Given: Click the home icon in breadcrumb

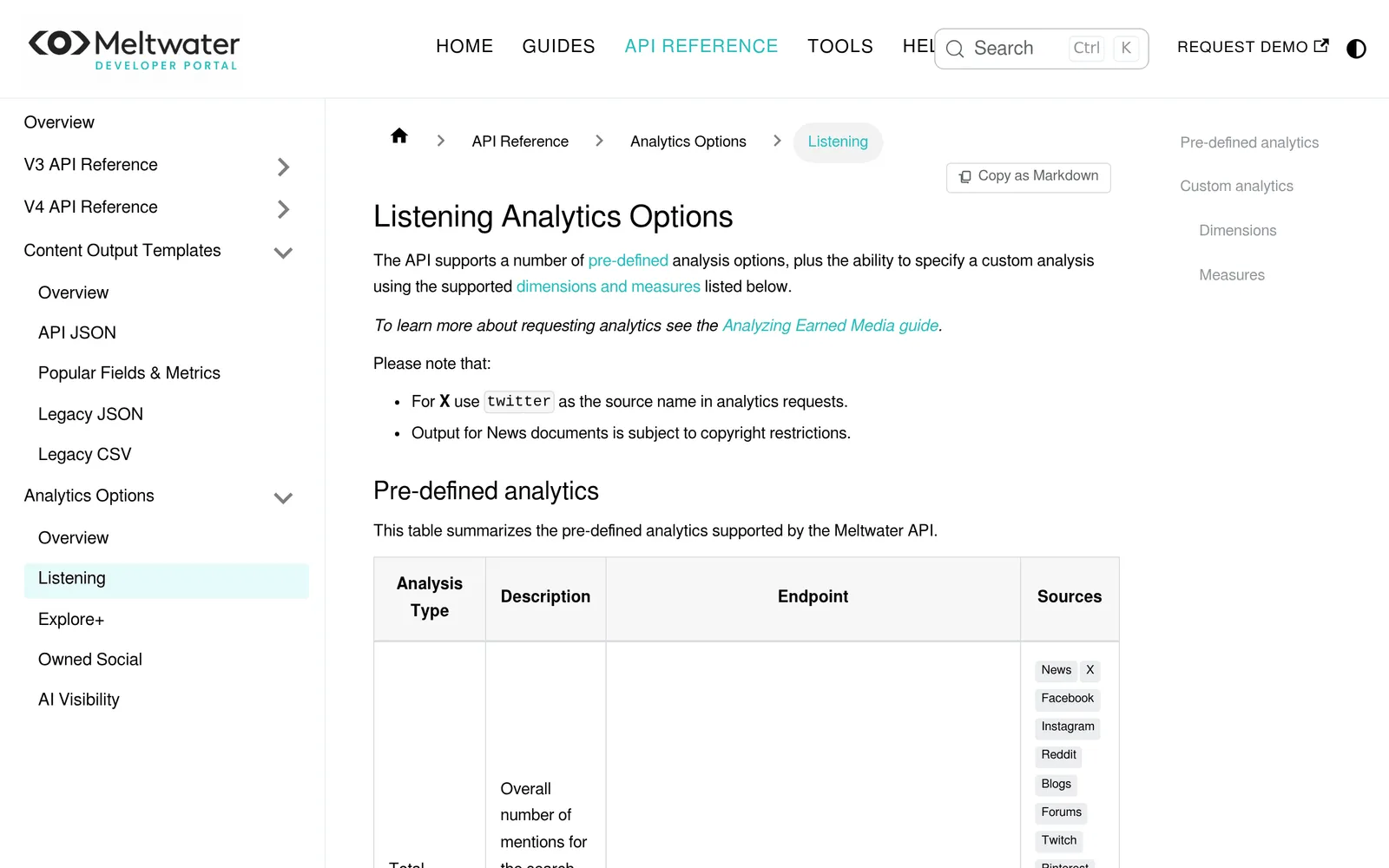Looking at the screenshot, I should click(399, 135).
